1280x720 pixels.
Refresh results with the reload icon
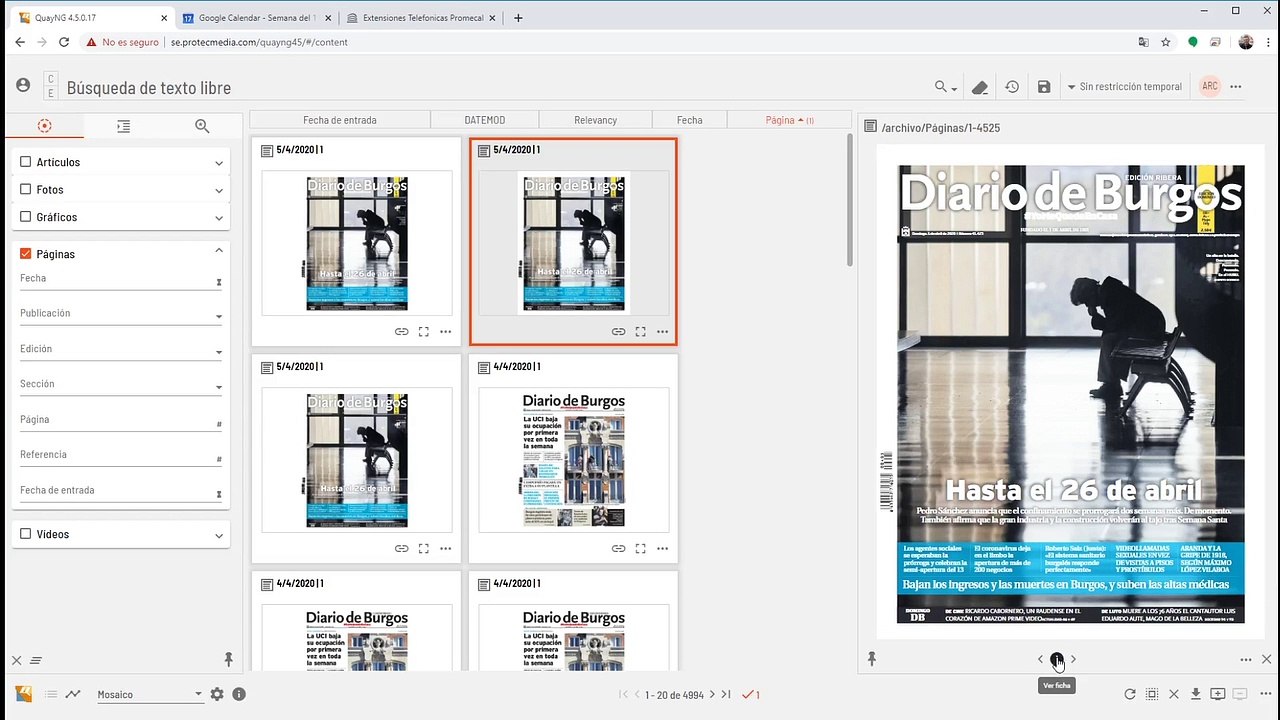tap(1130, 694)
